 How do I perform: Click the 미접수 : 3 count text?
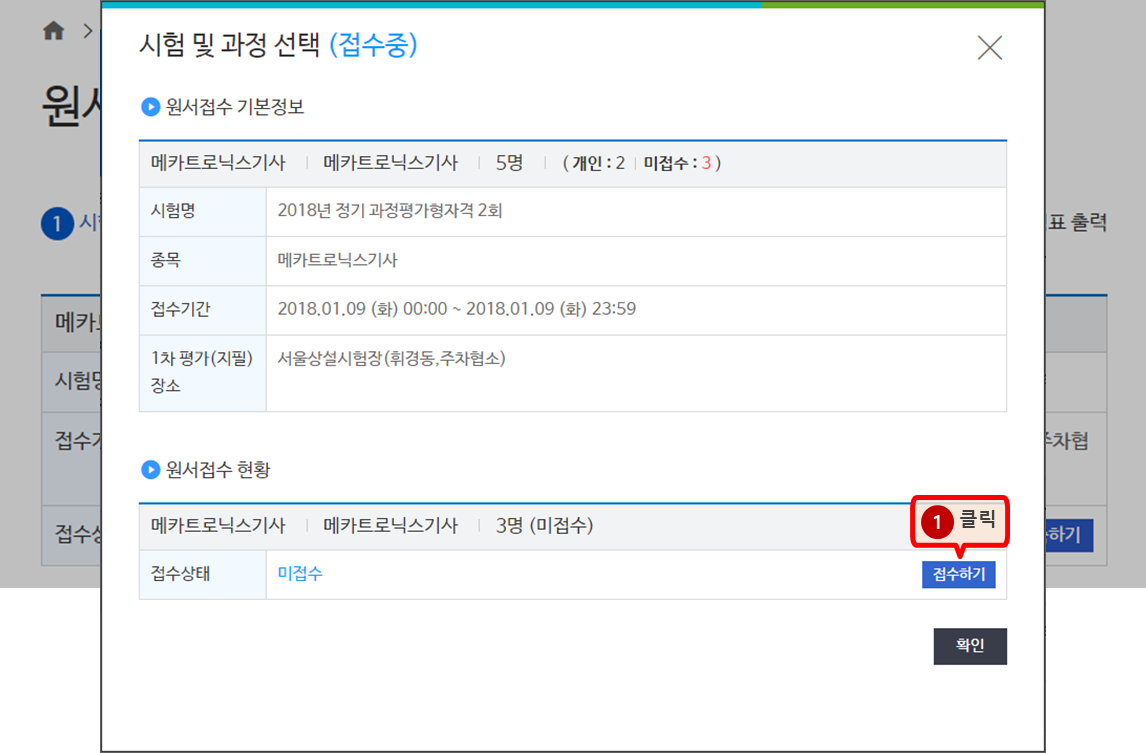[x=677, y=163]
